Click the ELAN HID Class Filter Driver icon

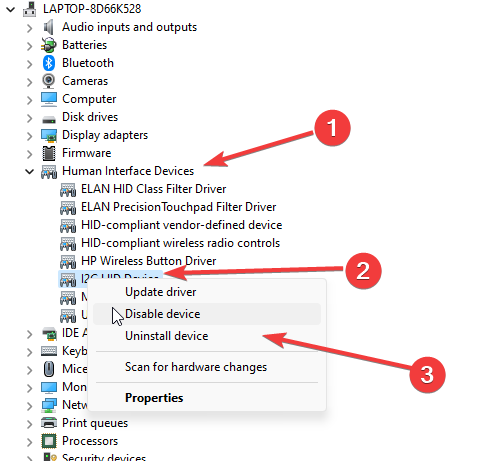[x=68, y=190]
